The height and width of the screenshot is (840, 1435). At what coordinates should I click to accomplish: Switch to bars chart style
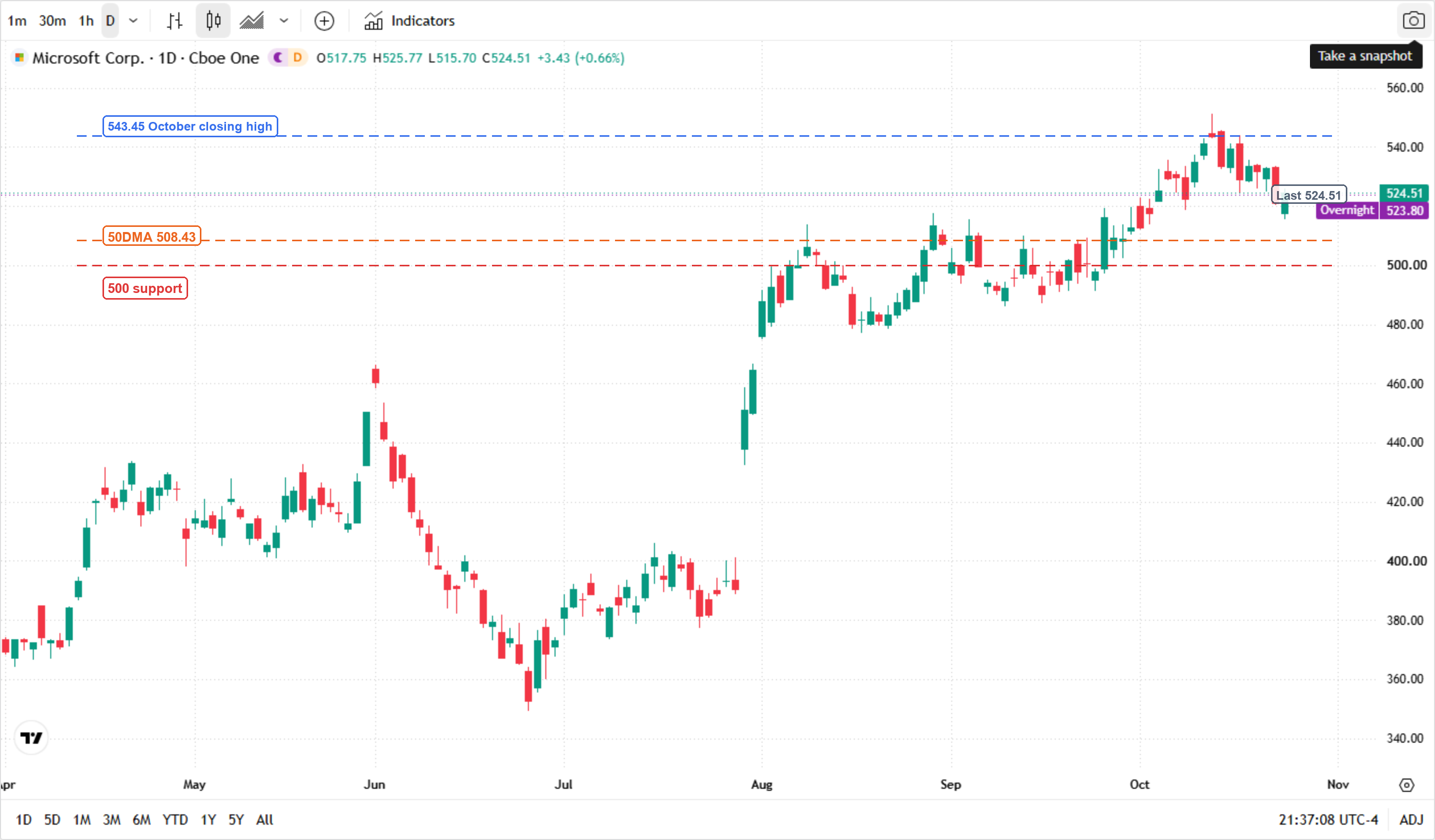tap(175, 21)
